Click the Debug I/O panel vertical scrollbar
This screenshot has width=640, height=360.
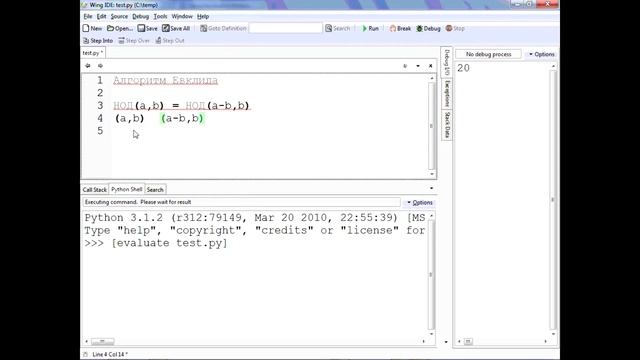point(553,200)
